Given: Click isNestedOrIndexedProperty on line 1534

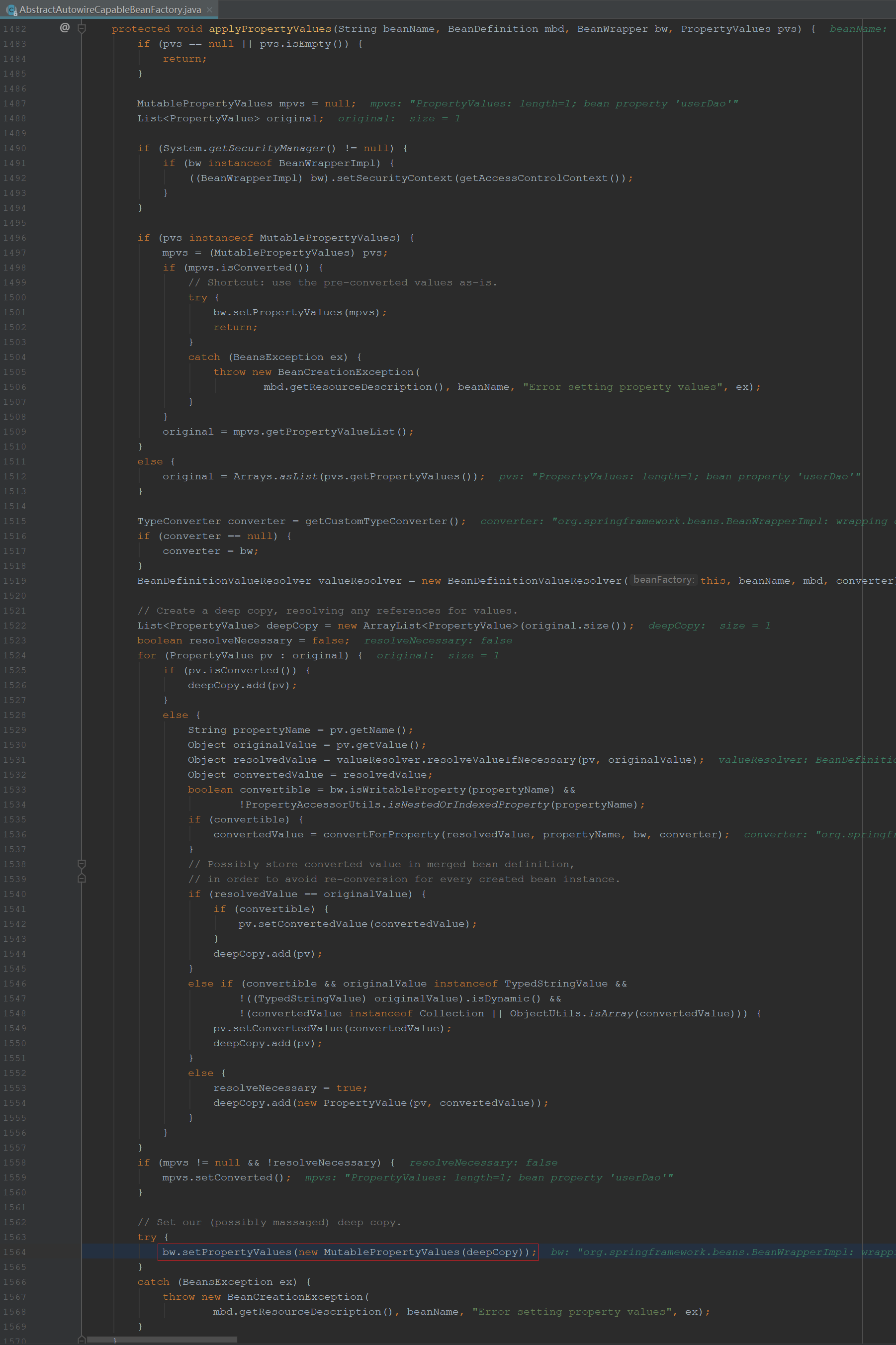Looking at the screenshot, I should (468, 804).
